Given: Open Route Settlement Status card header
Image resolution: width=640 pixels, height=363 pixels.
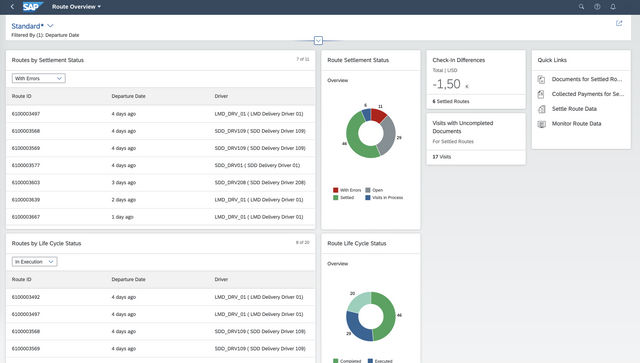Looking at the screenshot, I should [371, 60].
